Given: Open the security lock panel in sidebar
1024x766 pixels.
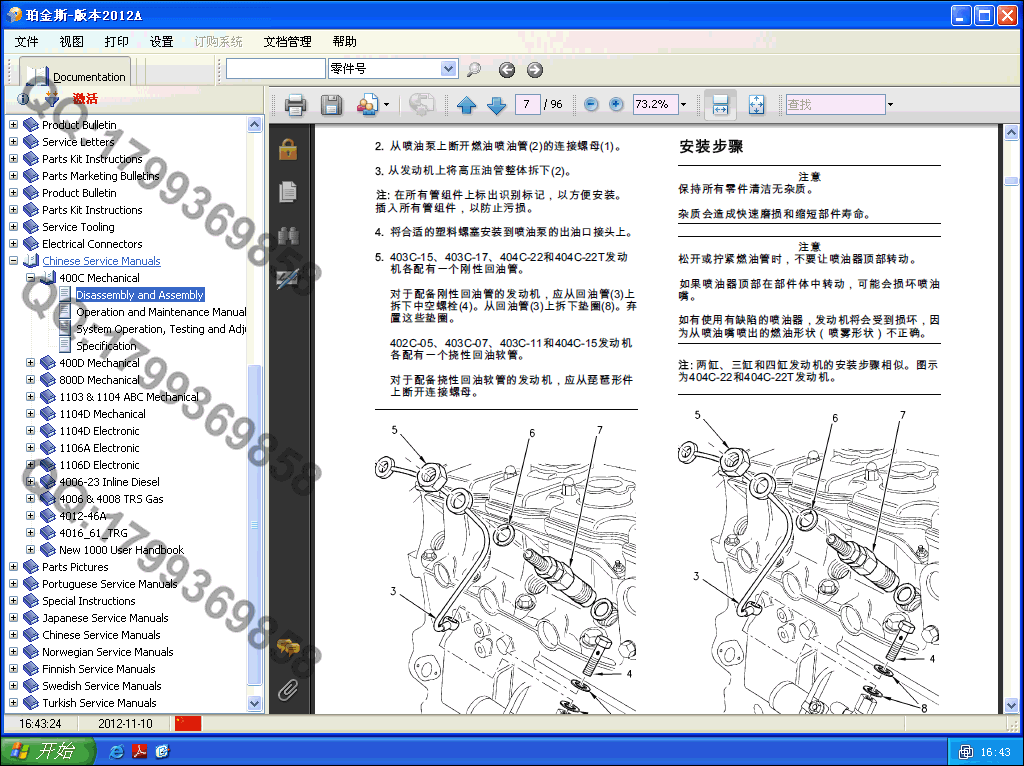Looking at the screenshot, I should coord(288,150).
